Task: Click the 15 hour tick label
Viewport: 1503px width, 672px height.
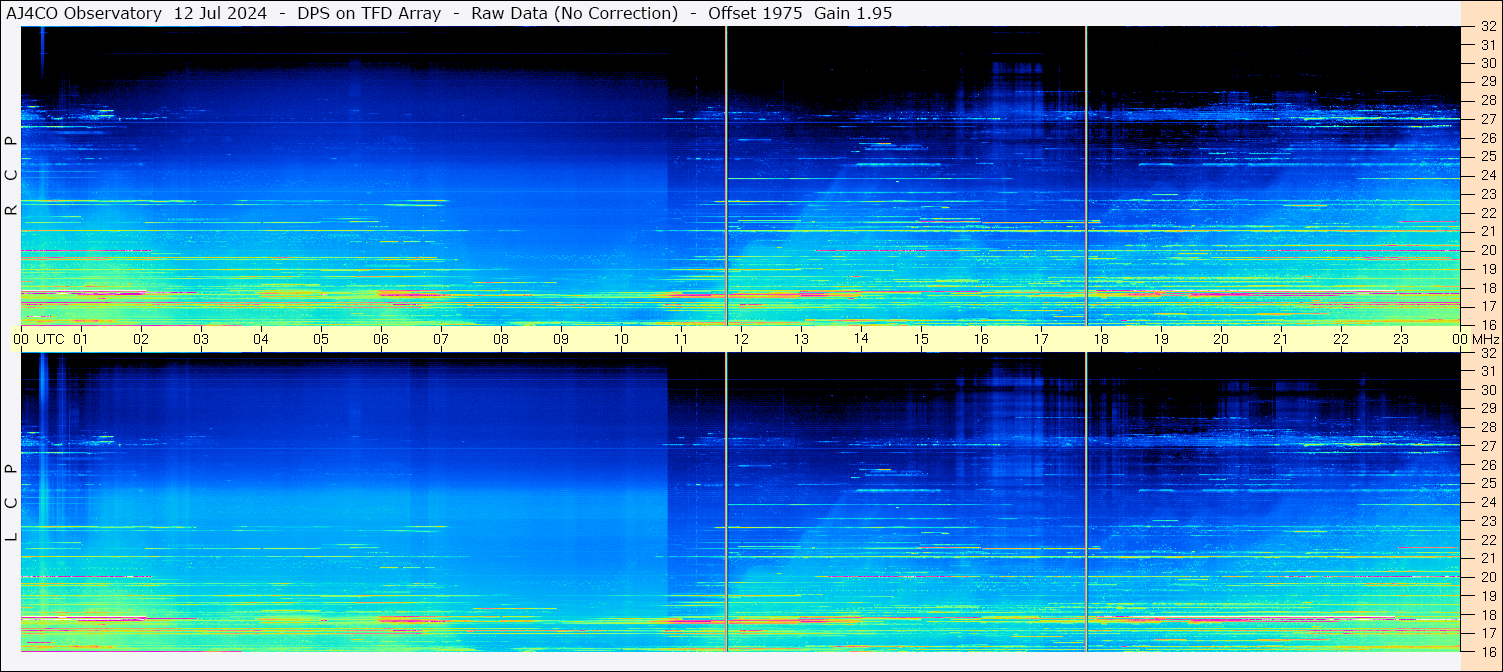Action: click(921, 339)
